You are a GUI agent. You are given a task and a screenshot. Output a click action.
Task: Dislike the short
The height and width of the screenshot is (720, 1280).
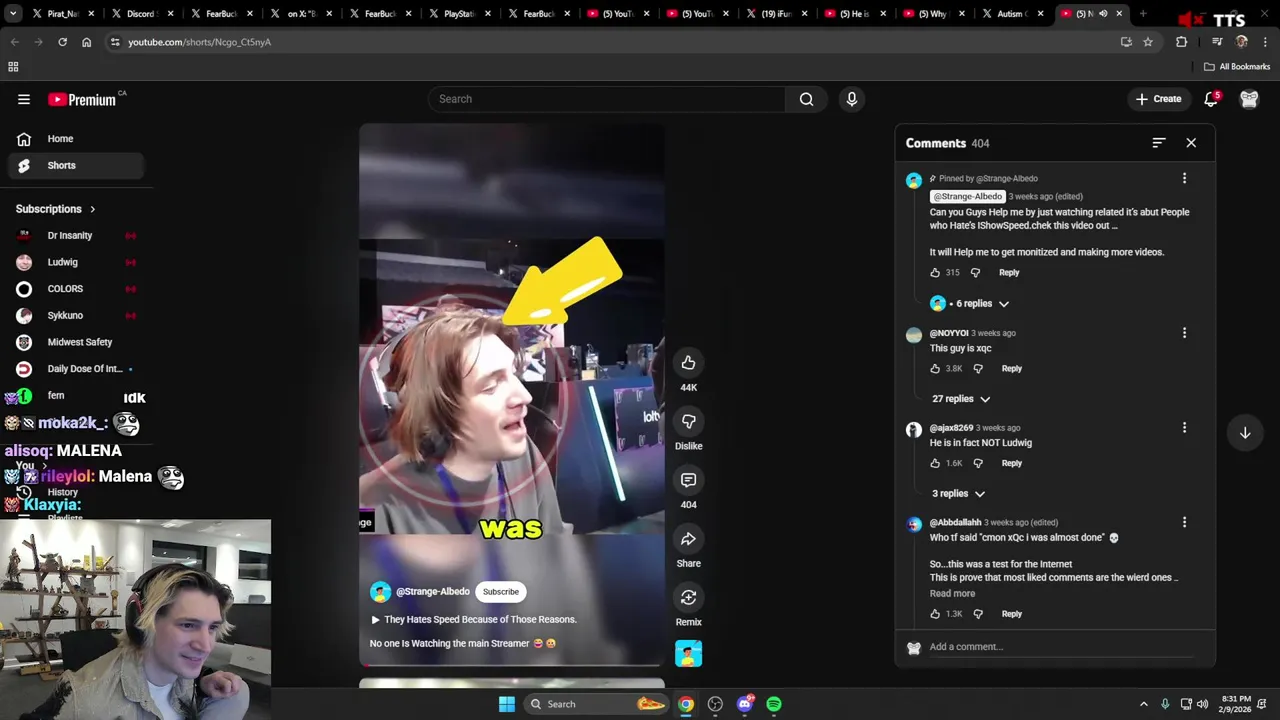pyautogui.click(x=688, y=421)
